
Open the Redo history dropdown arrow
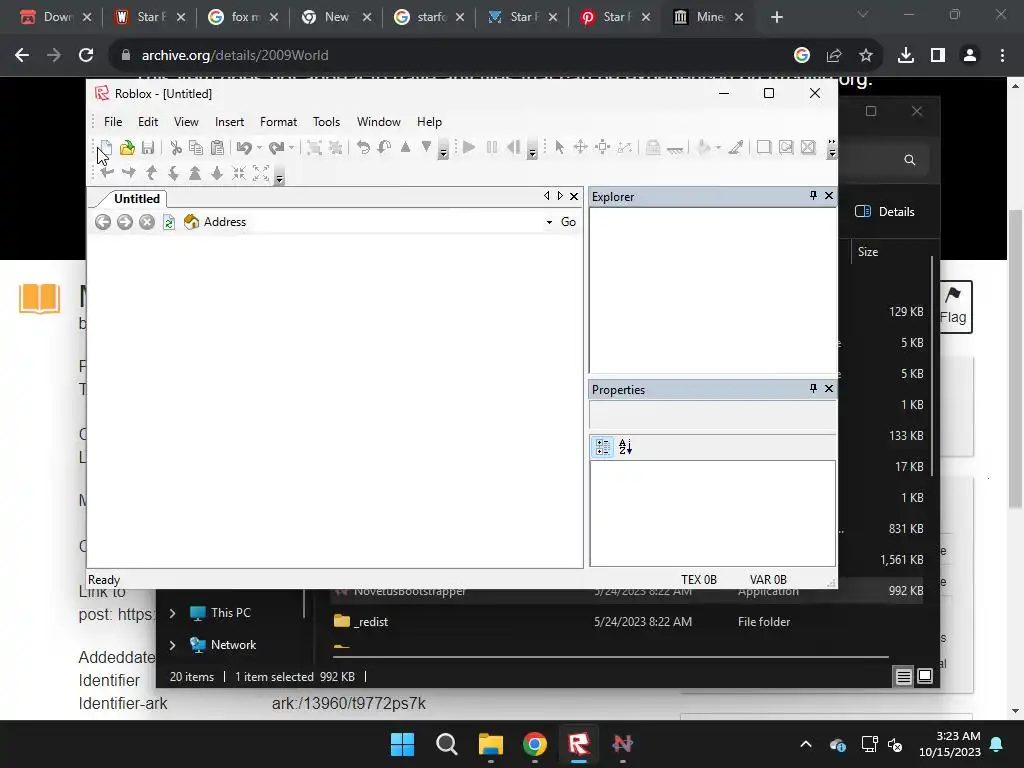pos(291,148)
